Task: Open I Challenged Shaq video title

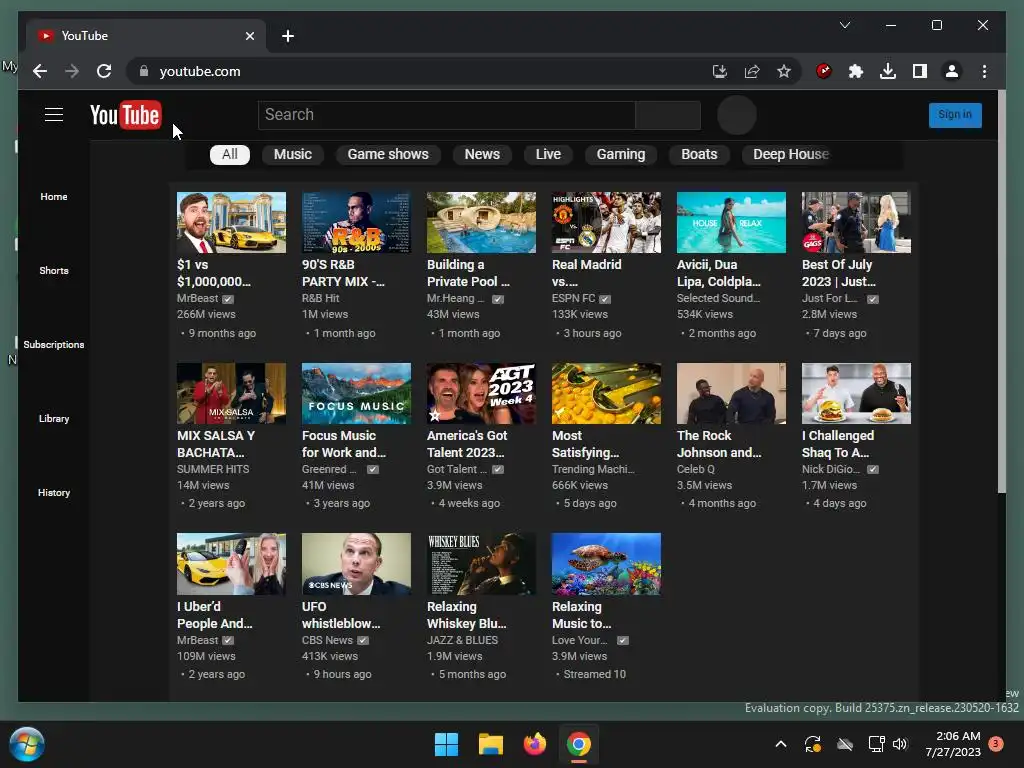Action: 838,444
